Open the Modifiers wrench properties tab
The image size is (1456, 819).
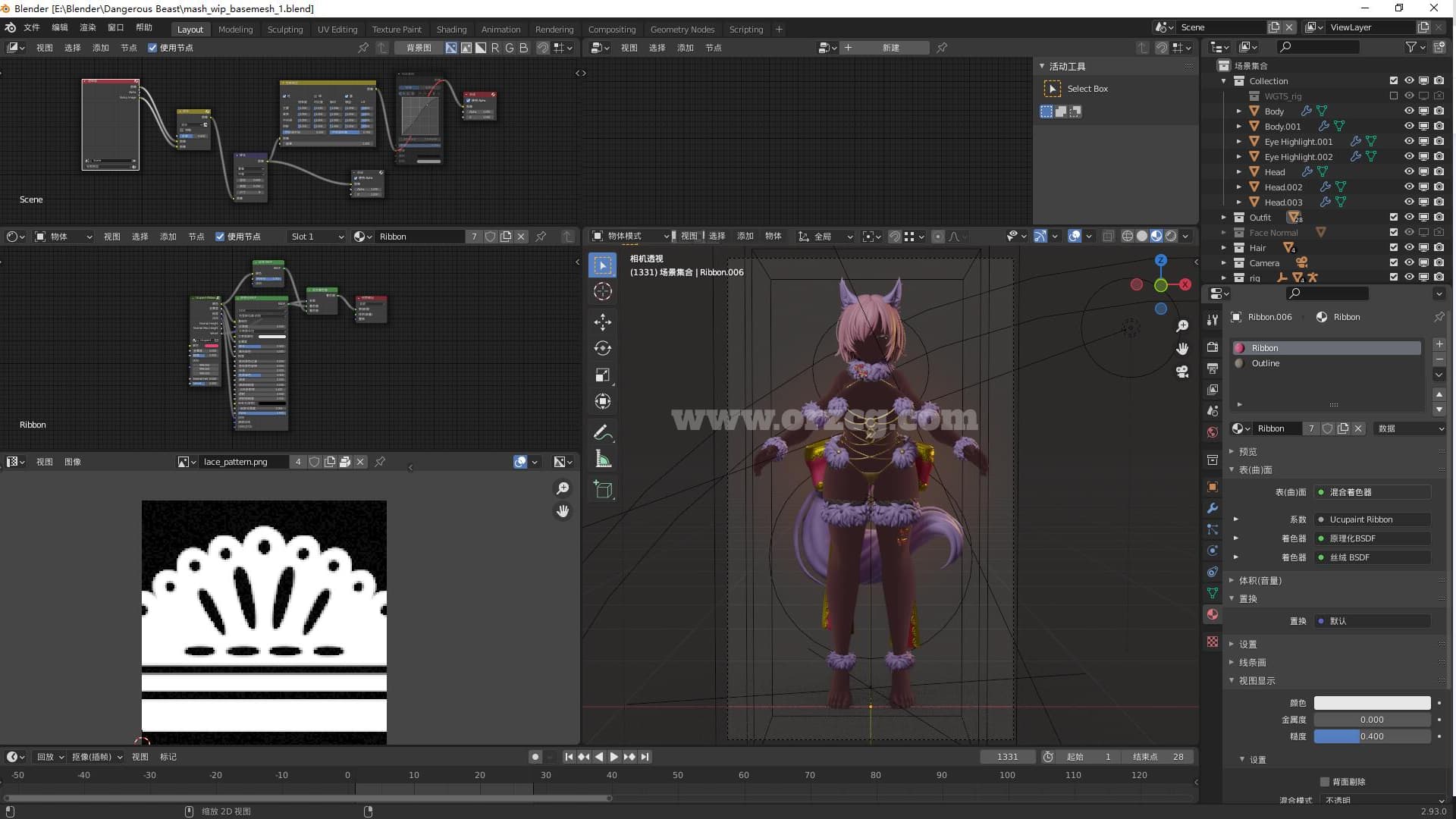(x=1213, y=508)
